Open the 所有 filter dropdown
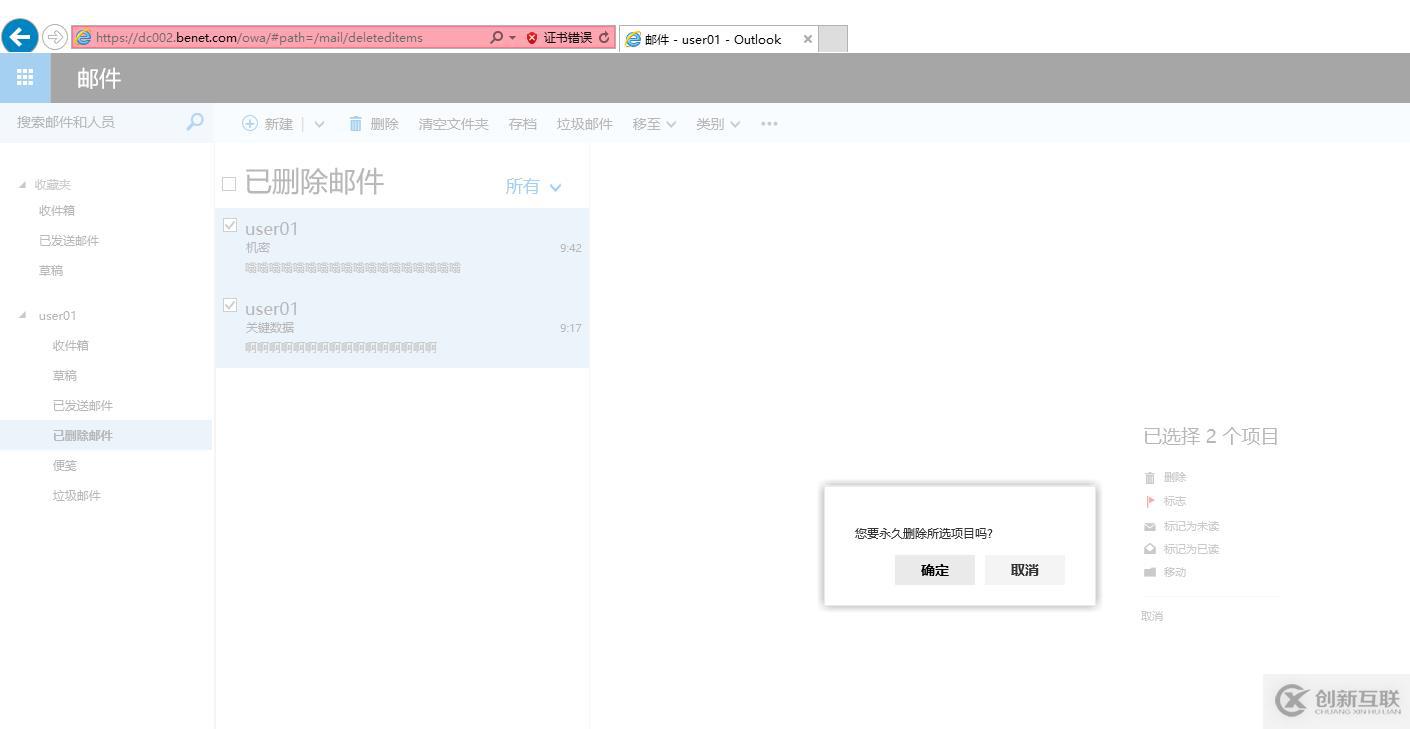Screen dimensions: 1410x729 coord(531,186)
